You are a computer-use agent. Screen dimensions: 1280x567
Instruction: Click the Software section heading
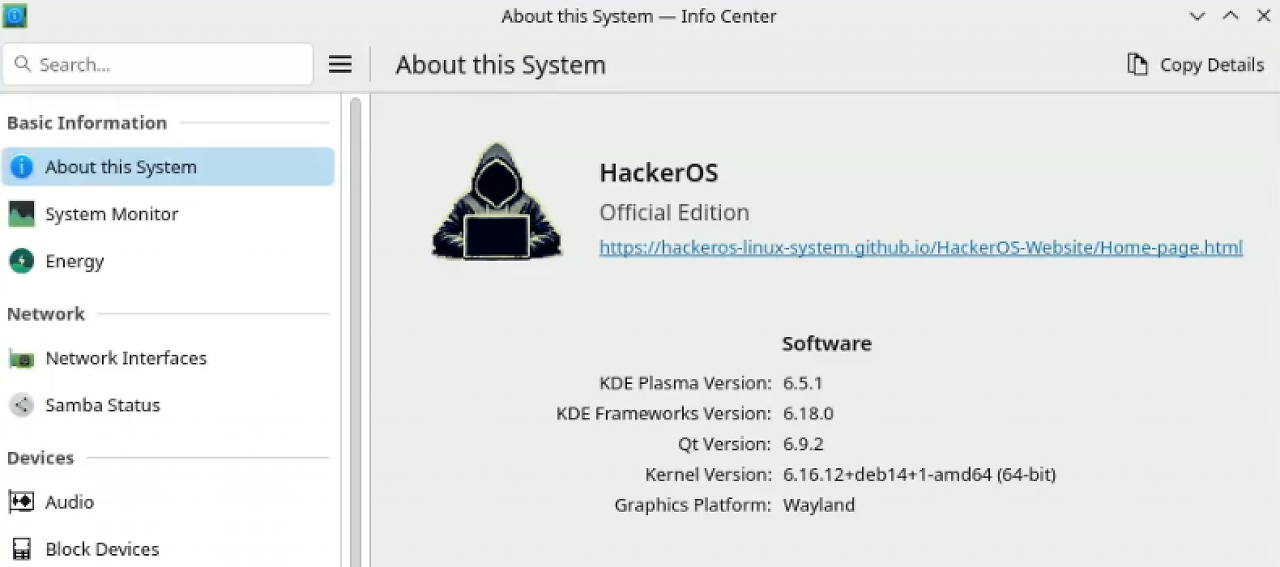tap(826, 344)
